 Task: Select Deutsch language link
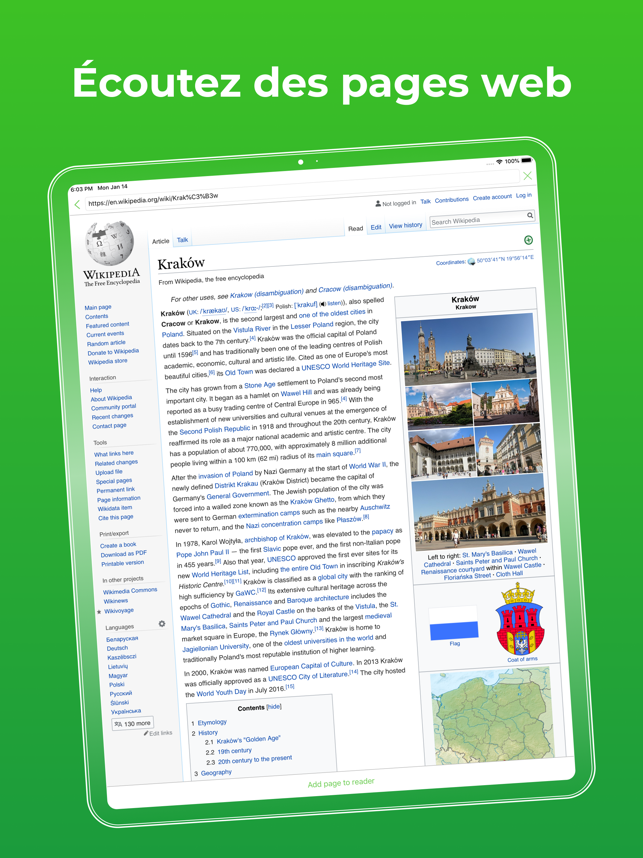coord(118,648)
